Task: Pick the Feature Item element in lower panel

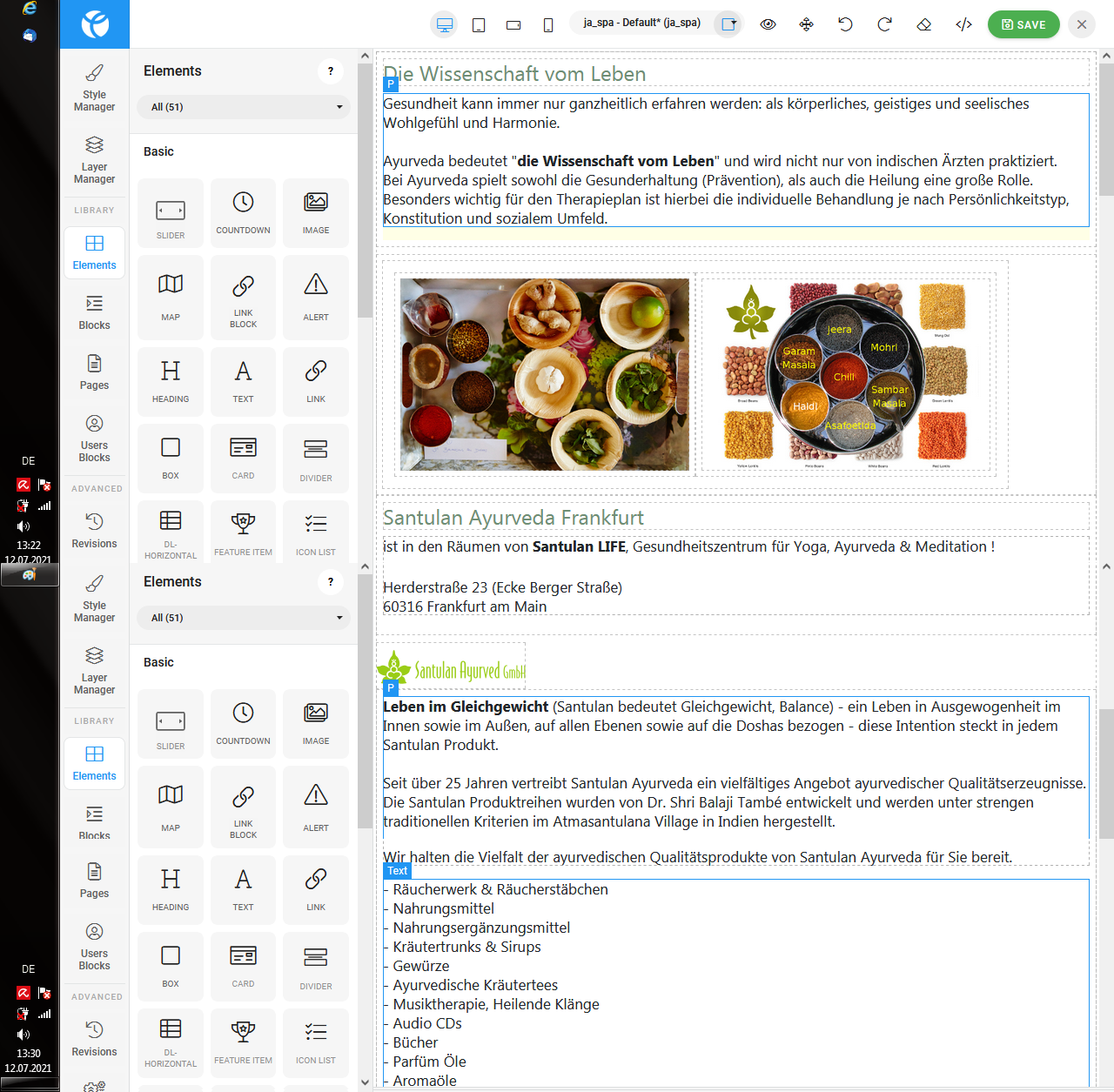Action: click(244, 1044)
